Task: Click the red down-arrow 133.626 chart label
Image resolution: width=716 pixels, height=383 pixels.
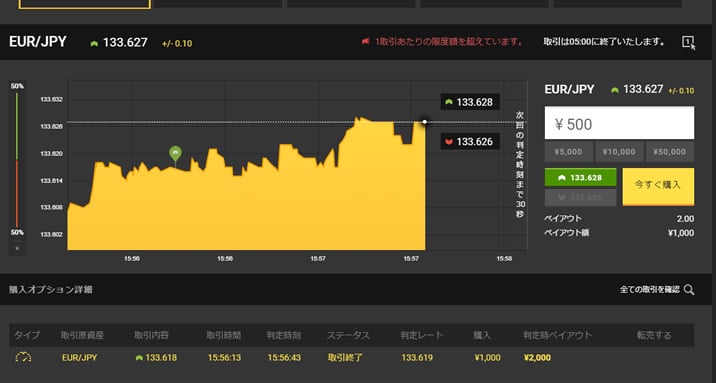Action: 470,142
